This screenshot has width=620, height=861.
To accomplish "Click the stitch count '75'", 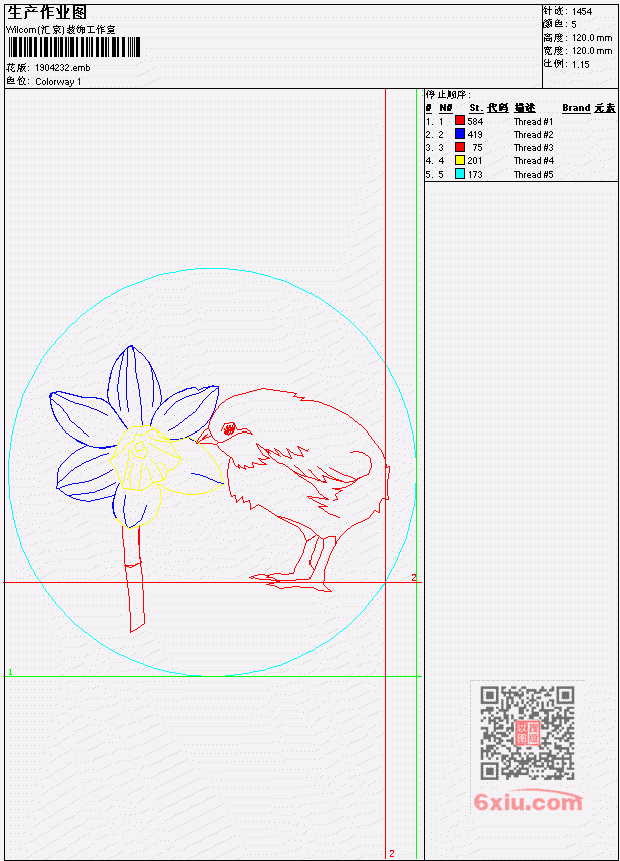I will coord(477,148).
